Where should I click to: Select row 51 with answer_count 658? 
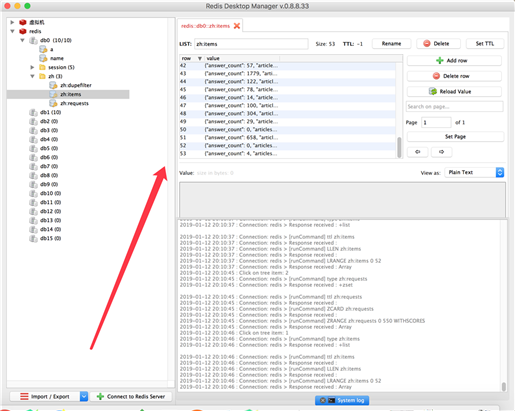288,138
